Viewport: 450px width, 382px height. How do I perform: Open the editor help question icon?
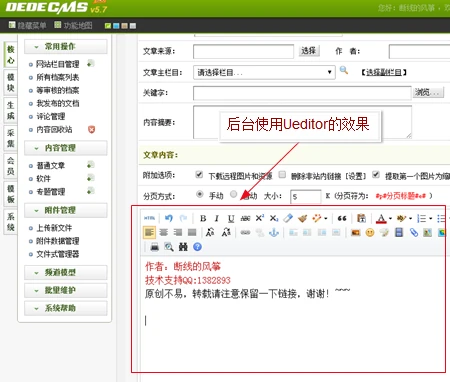pos(197,247)
